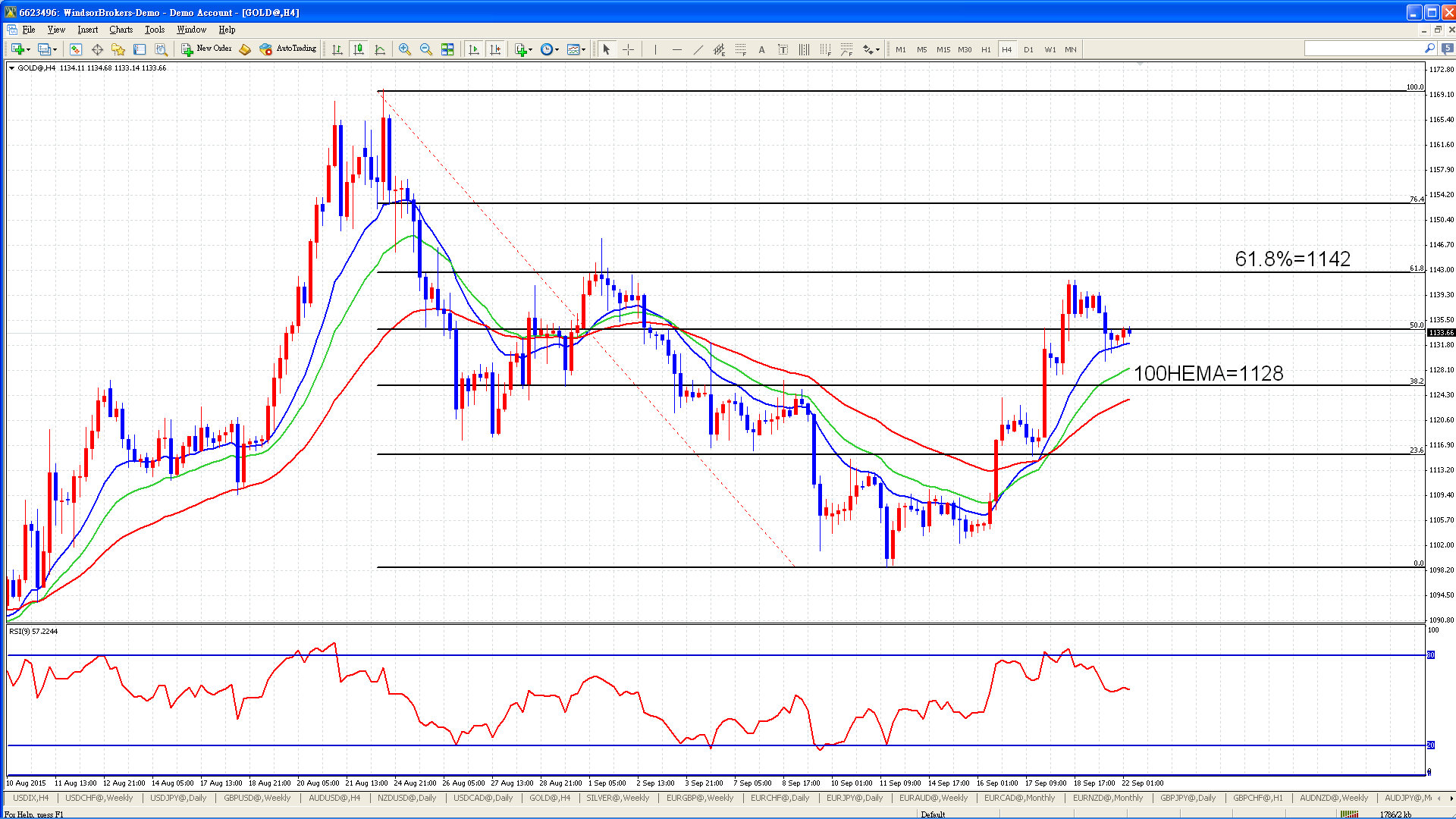Image resolution: width=1456 pixels, height=819 pixels.
Task: Toggle the AutoTrading button
Action: point(287,49)
